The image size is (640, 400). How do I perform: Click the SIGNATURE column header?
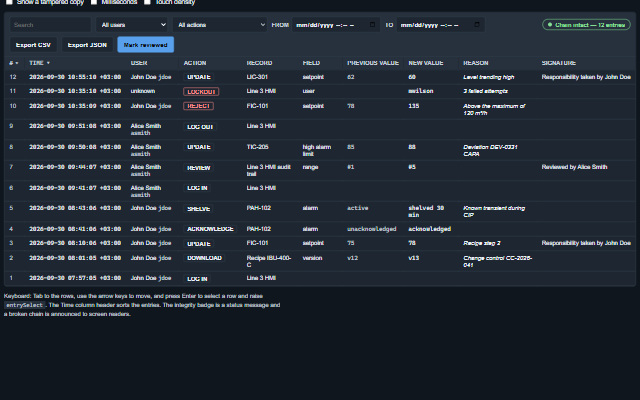point(558,63)
